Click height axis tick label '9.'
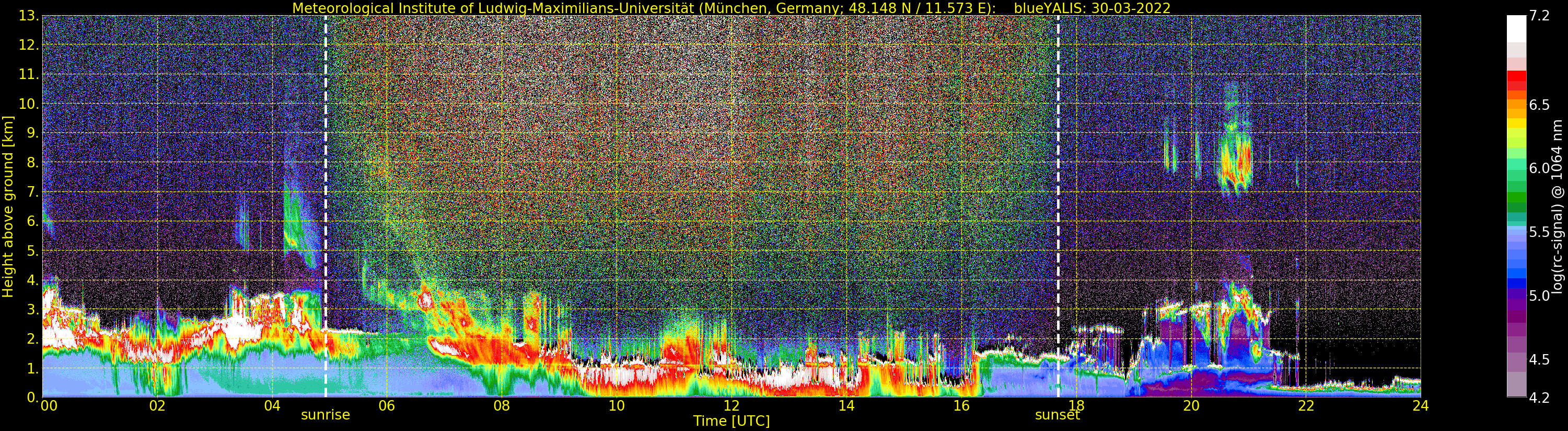1568x431 pixels. click(x=33, y=133)
